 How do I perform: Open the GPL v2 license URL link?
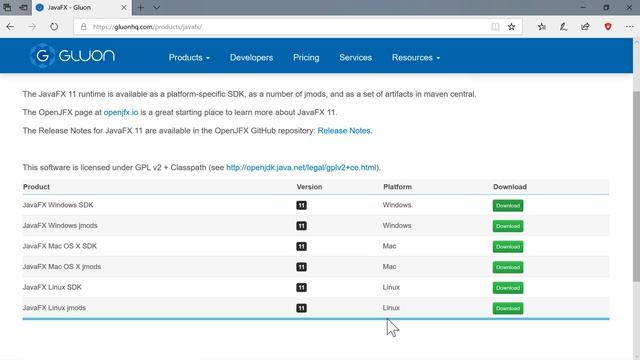(301, 167)
